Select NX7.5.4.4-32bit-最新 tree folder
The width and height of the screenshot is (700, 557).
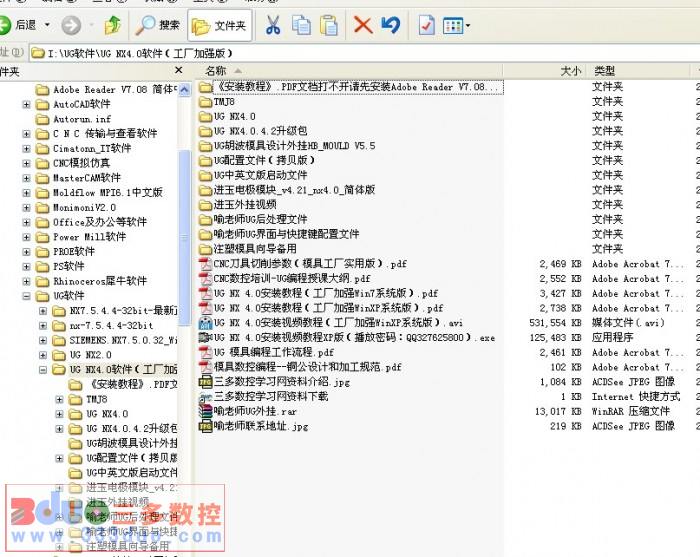click(x=115, y=311)
